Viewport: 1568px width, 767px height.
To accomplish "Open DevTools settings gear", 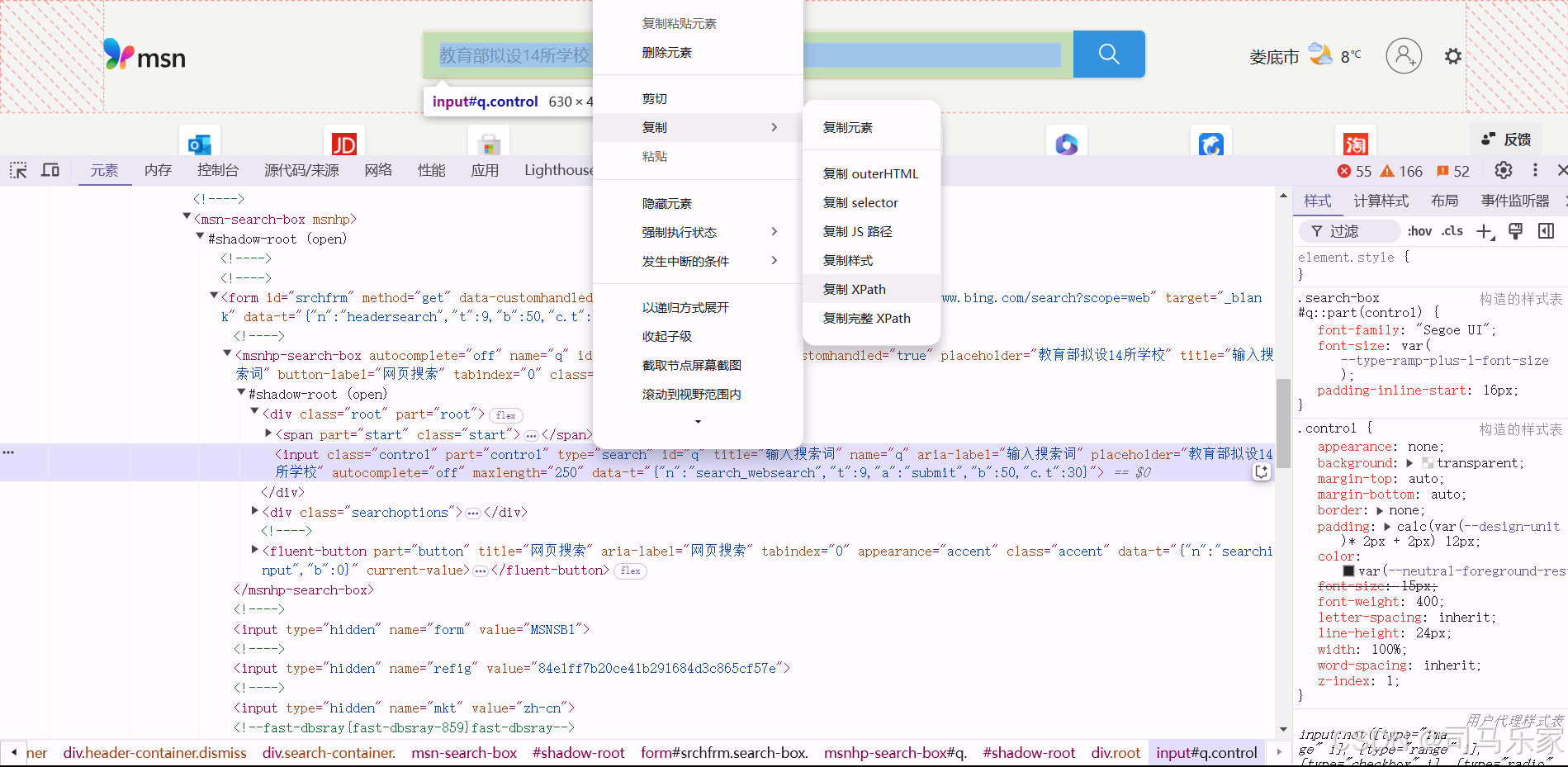I will click(1503, 170).
